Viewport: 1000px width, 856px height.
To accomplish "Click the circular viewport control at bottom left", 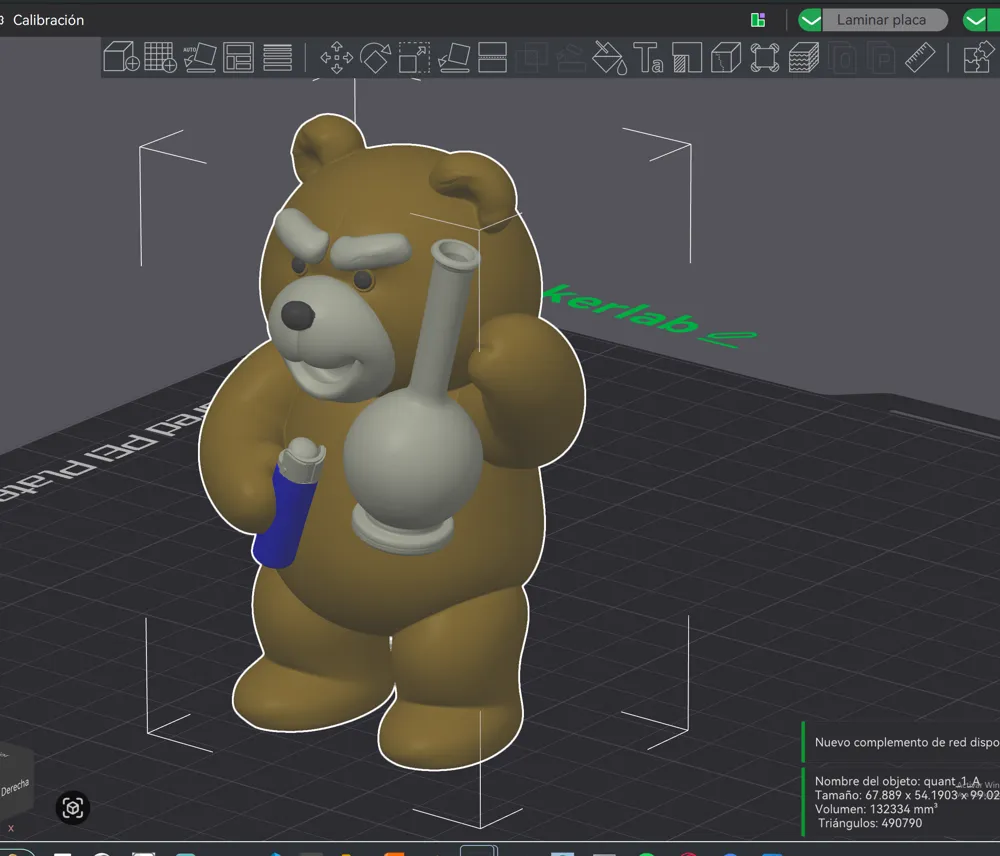I will point(72,808).
